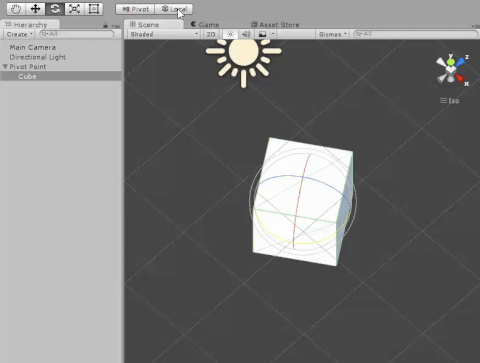Toggle the Local handle rotation button
This screenshot has height=363, width=480.
(x=174, y=9)
